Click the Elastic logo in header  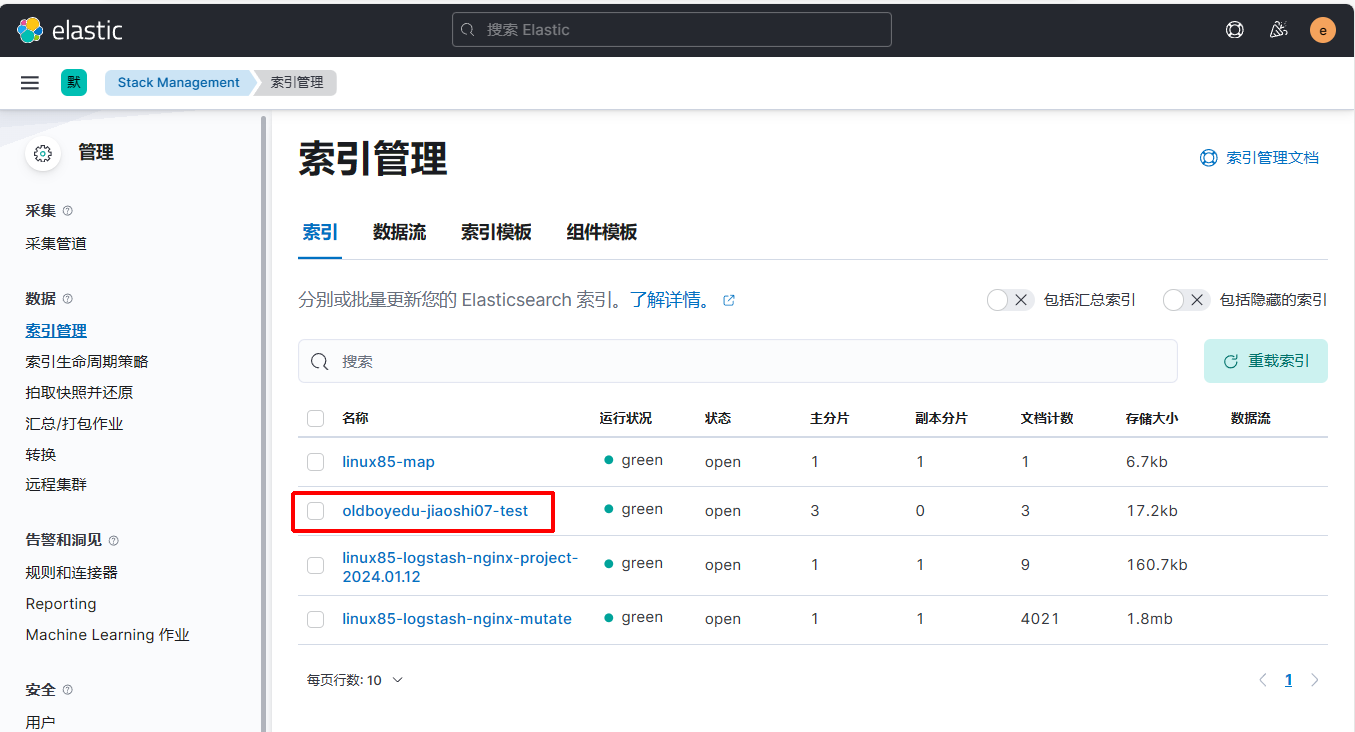[x=69, y=30]
